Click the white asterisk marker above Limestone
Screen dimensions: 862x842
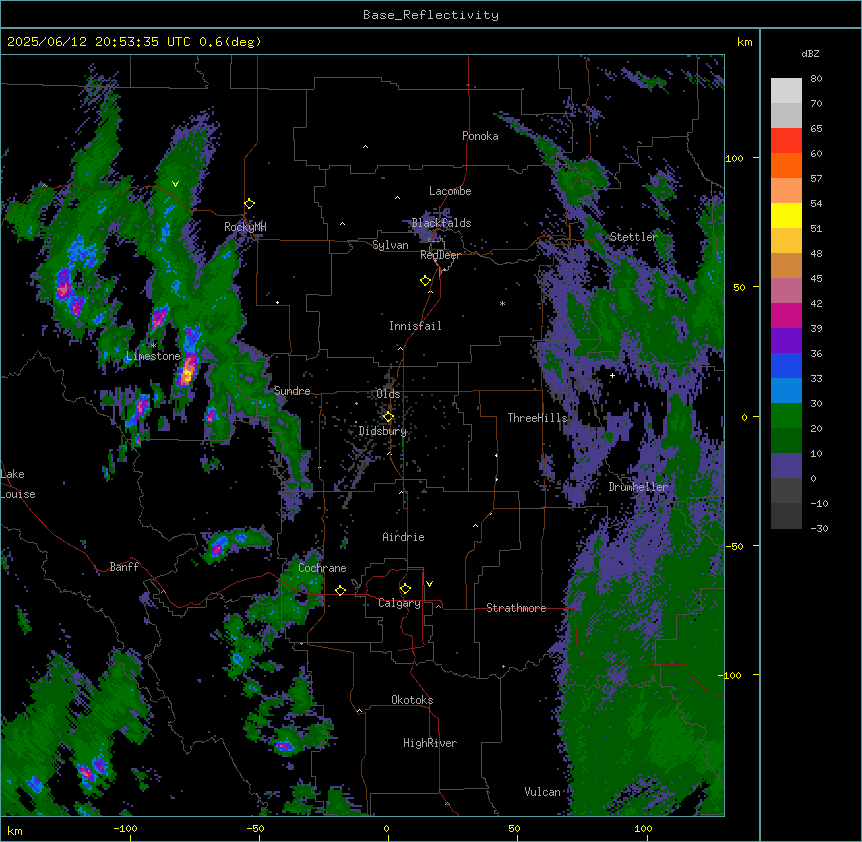click(153, 346)
